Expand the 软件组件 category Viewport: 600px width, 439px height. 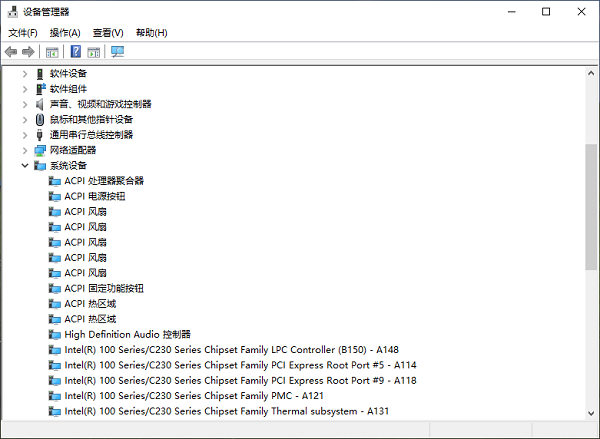pos(25,89)
